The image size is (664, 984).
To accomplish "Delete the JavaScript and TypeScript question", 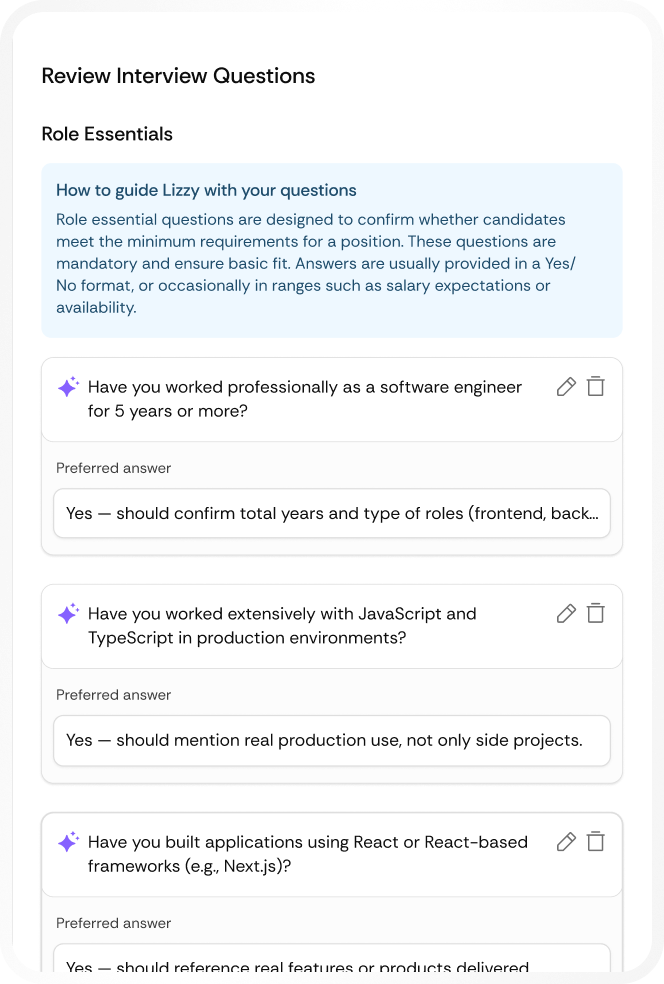I will pos(596,613).
